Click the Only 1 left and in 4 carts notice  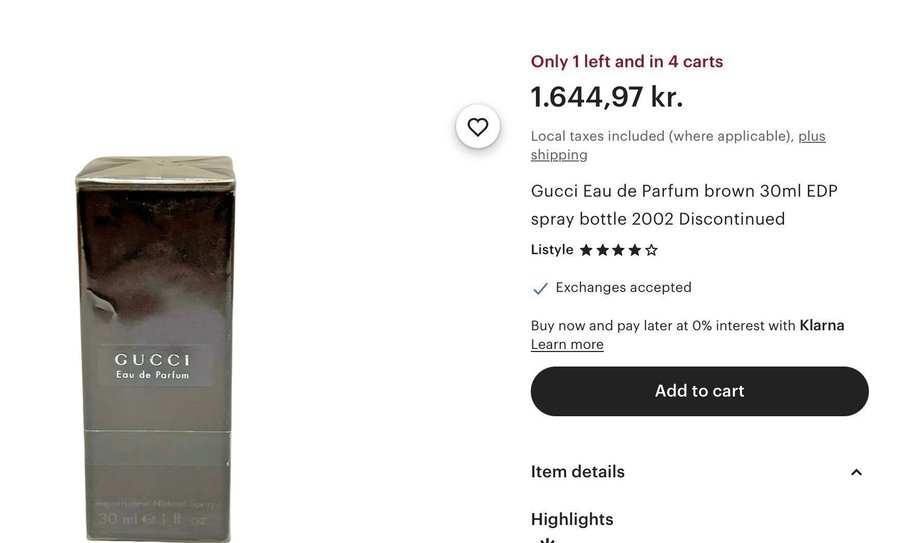point(627,61)
